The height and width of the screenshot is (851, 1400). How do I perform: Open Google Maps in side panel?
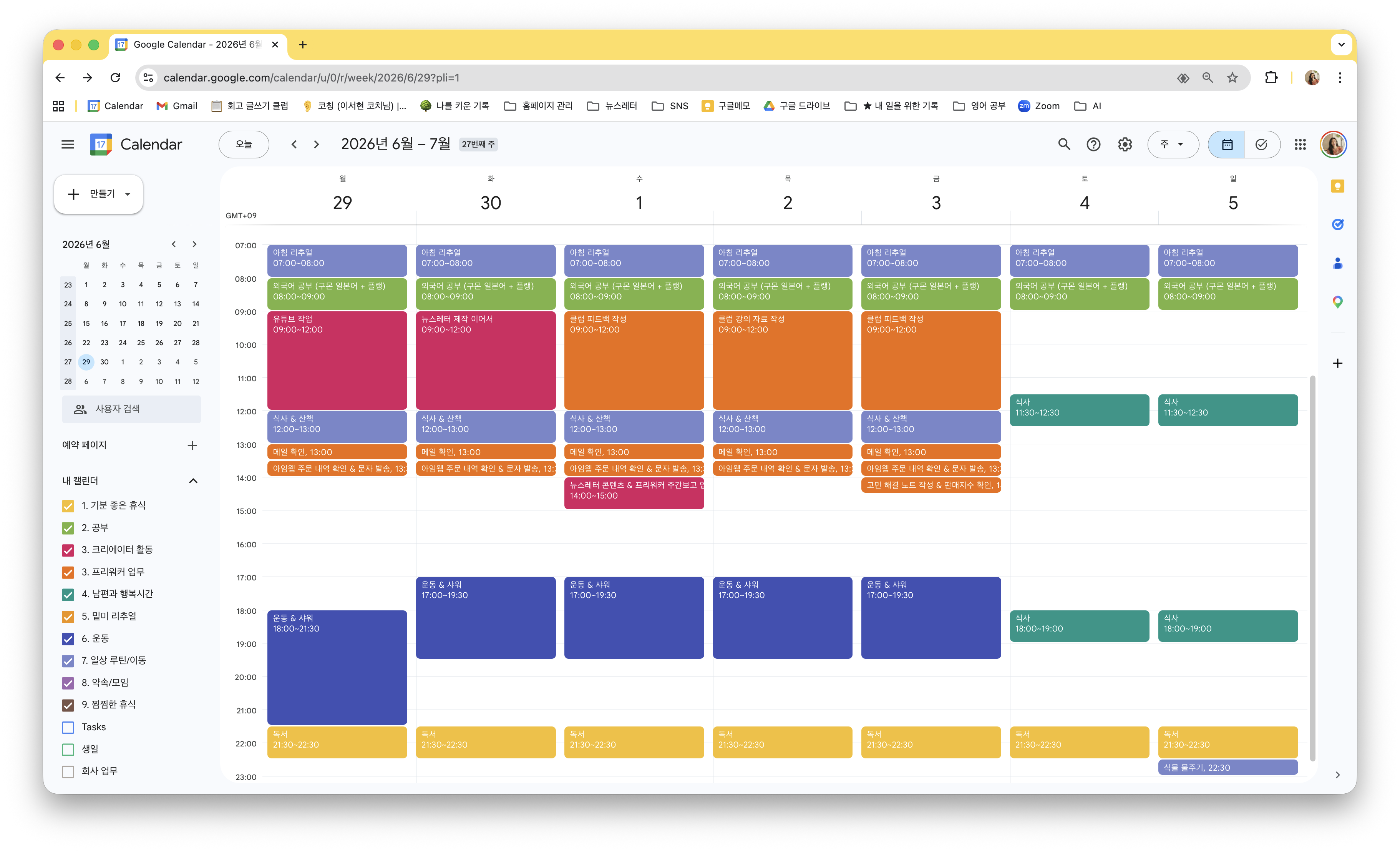click(1337, 302)
